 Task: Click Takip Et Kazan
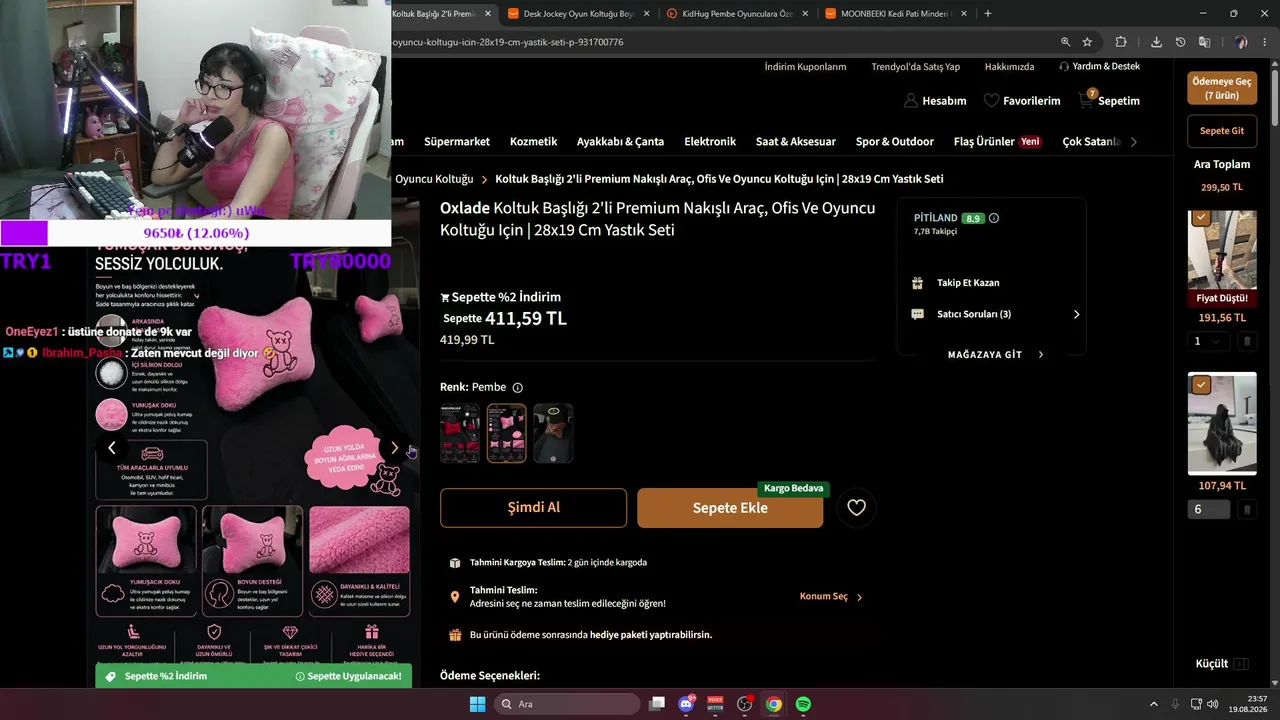[968, 283]
